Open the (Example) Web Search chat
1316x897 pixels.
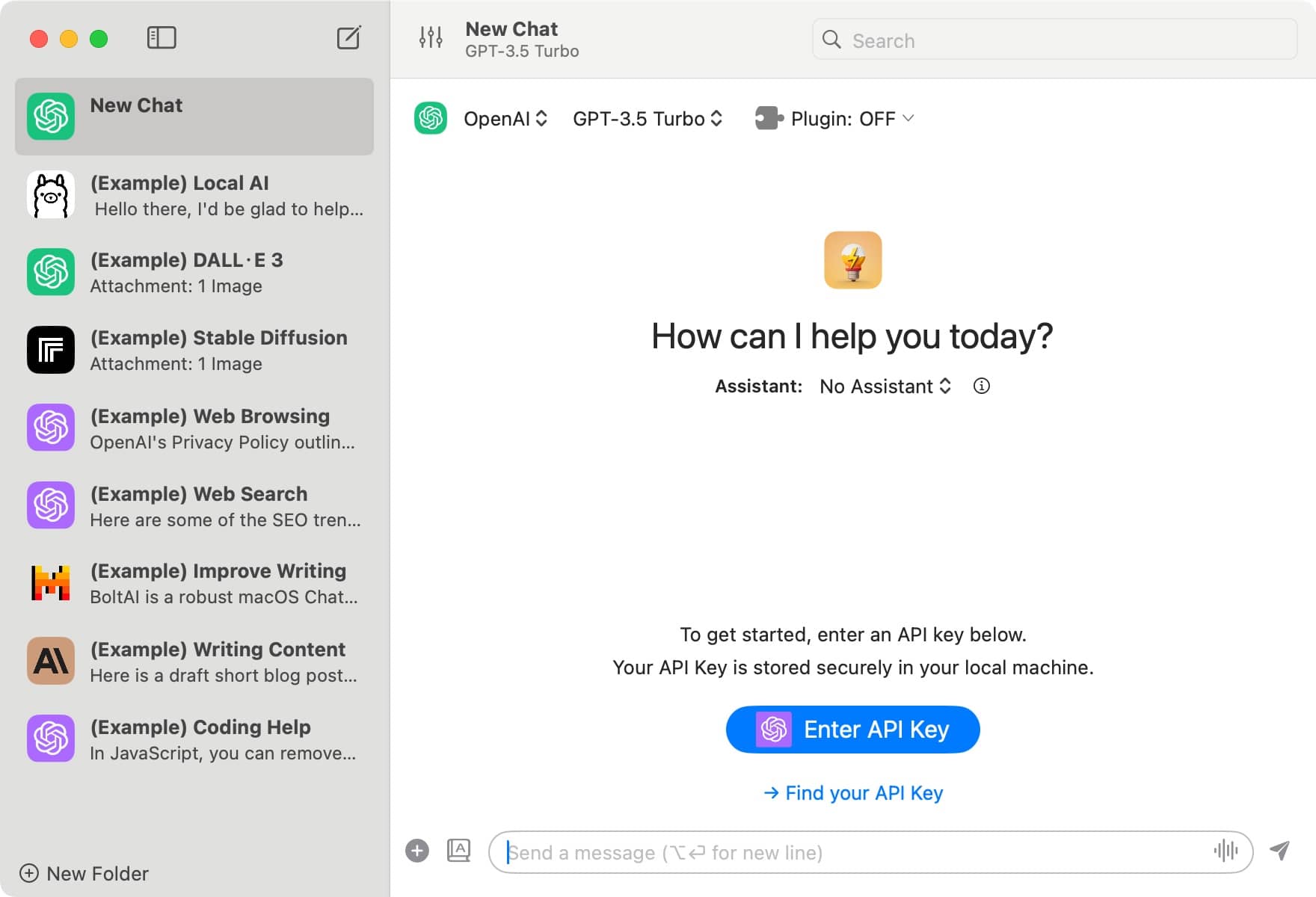pyautogui.click(x=194, y=505)
